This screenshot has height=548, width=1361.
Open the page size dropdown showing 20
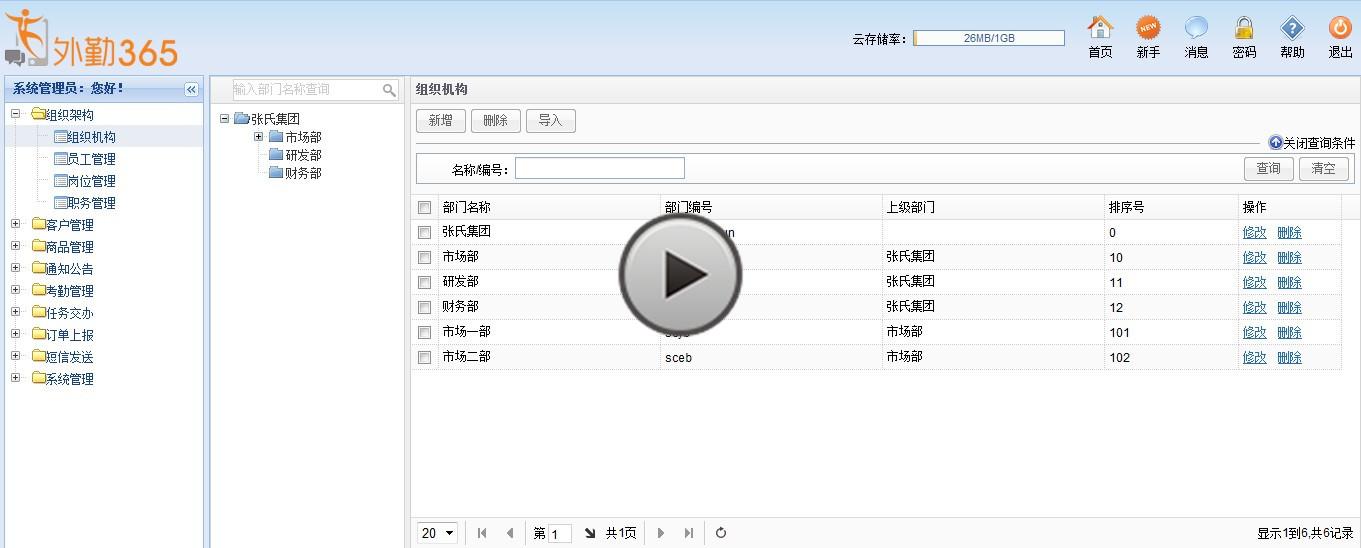click(x=437, y=533)
